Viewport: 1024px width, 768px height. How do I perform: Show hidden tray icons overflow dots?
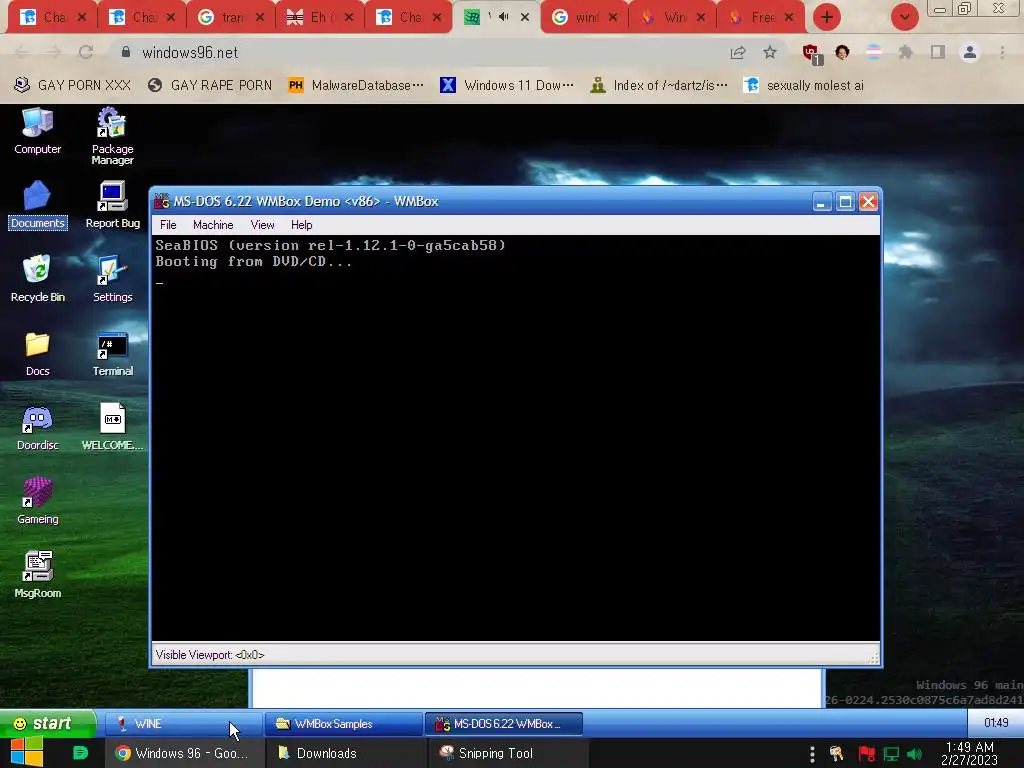[812, 754]
